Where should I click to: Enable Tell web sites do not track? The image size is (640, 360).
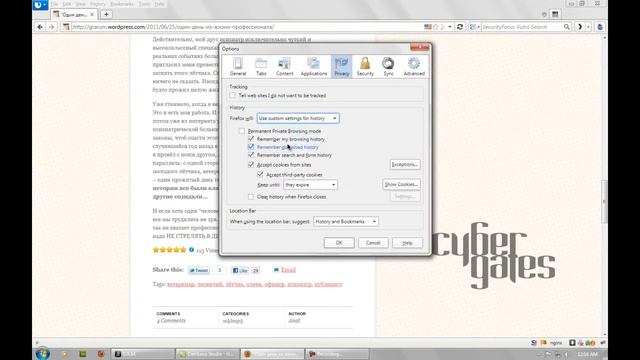pyautogui.click(x=232, y=95)
